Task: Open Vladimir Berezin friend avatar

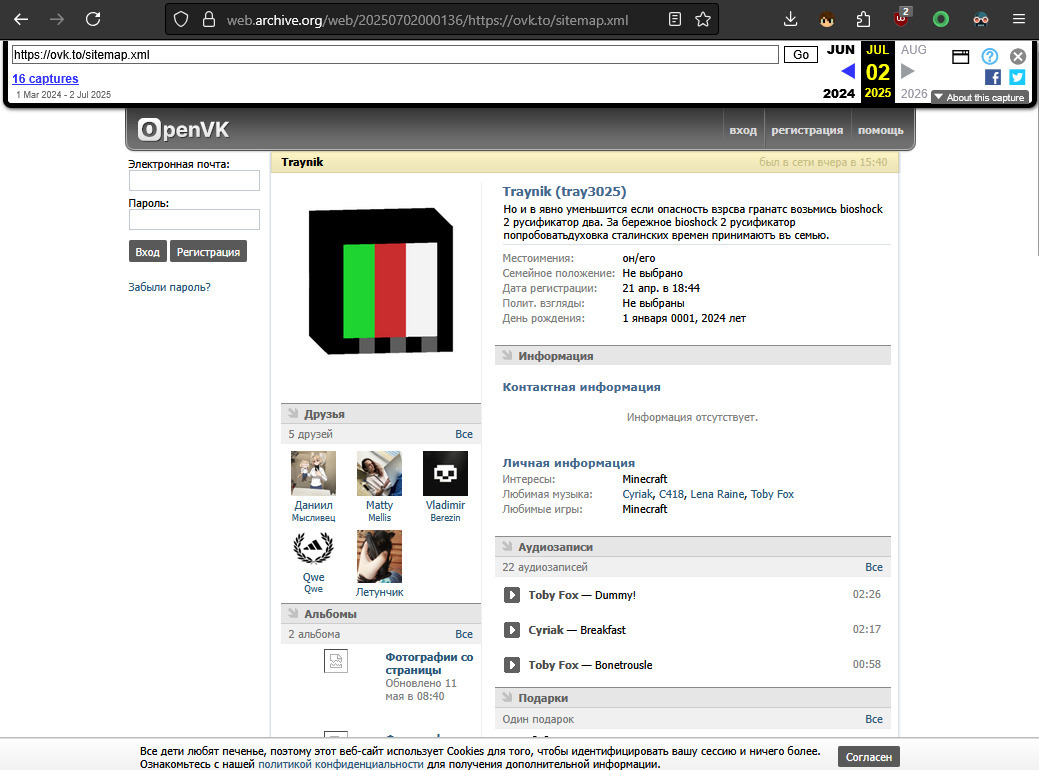Action: [445, 473]
